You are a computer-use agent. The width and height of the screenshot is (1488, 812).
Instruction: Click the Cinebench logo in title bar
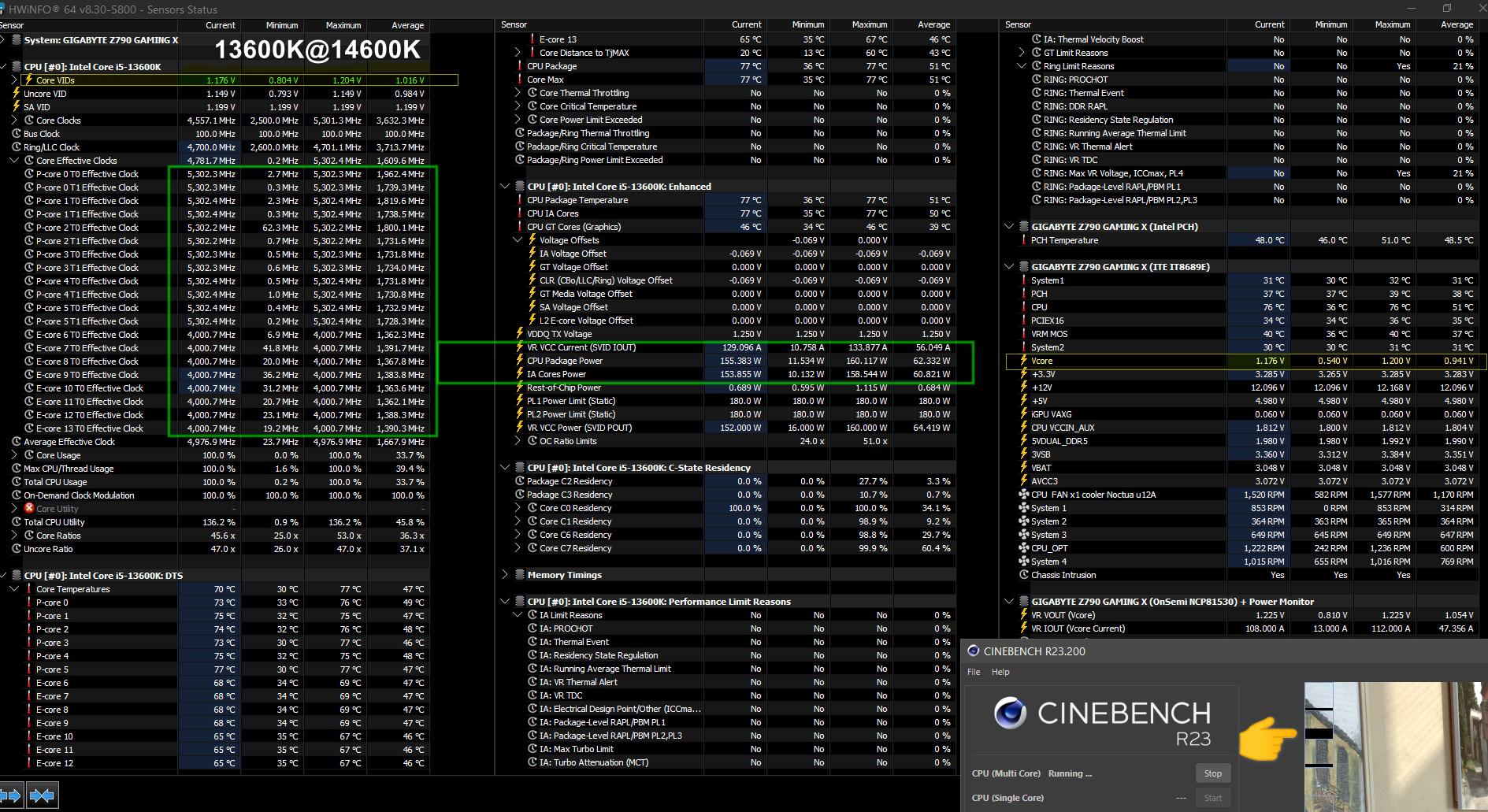coord(974,651)
